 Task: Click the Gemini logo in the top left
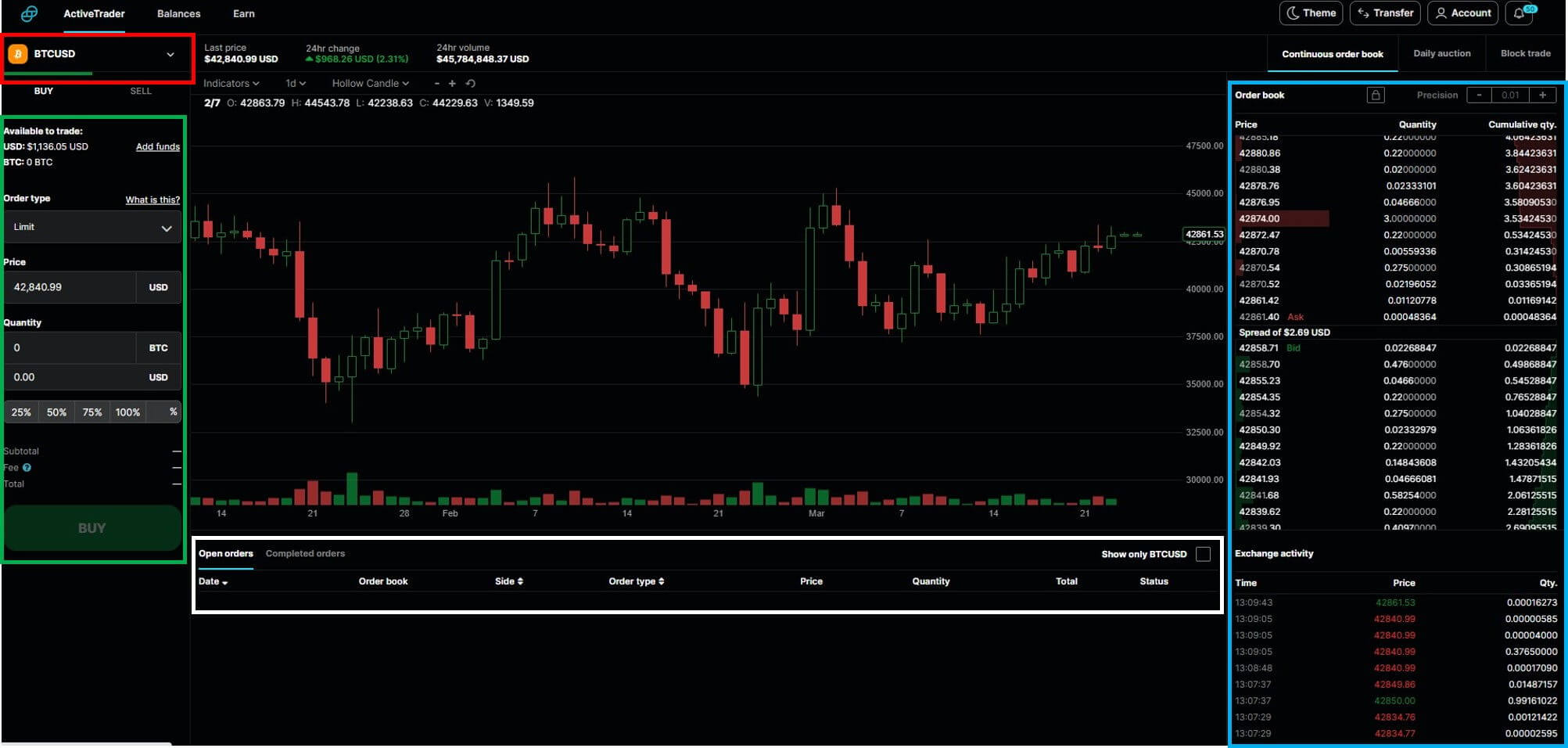(x=30, y=13)
